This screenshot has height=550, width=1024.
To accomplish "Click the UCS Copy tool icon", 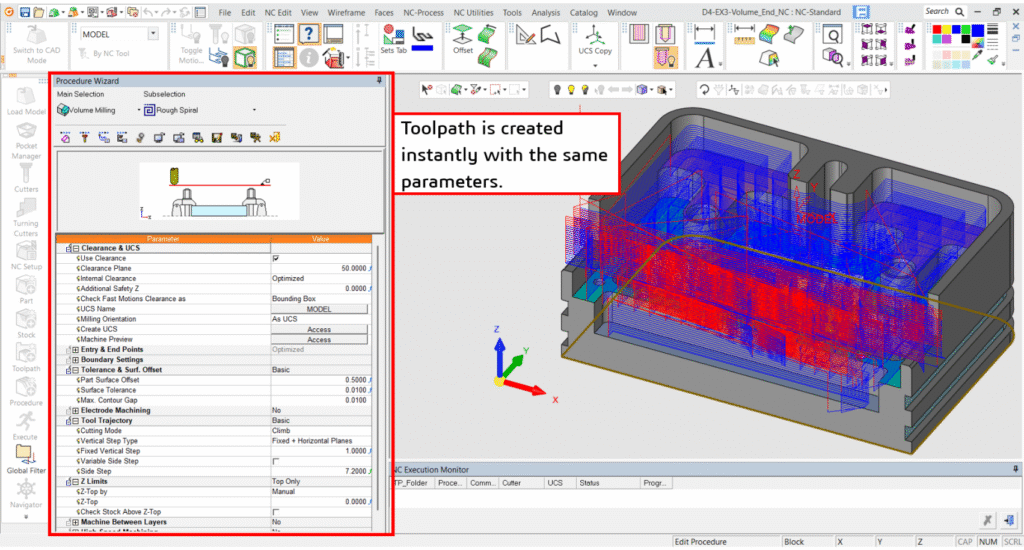I will click(595, 33).
